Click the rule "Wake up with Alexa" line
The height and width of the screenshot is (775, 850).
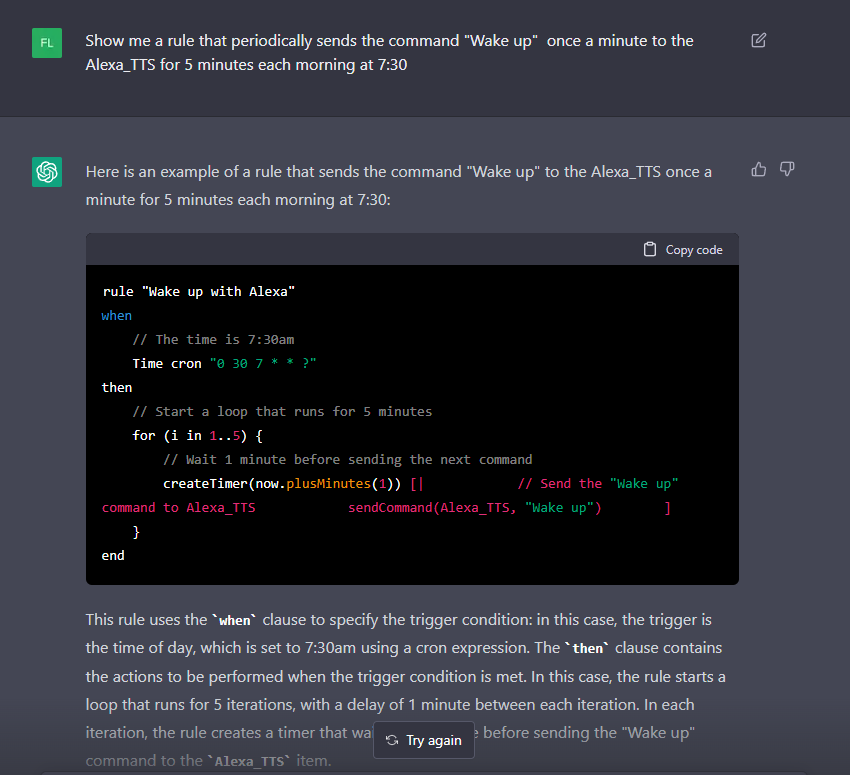(x=199, y=292)
